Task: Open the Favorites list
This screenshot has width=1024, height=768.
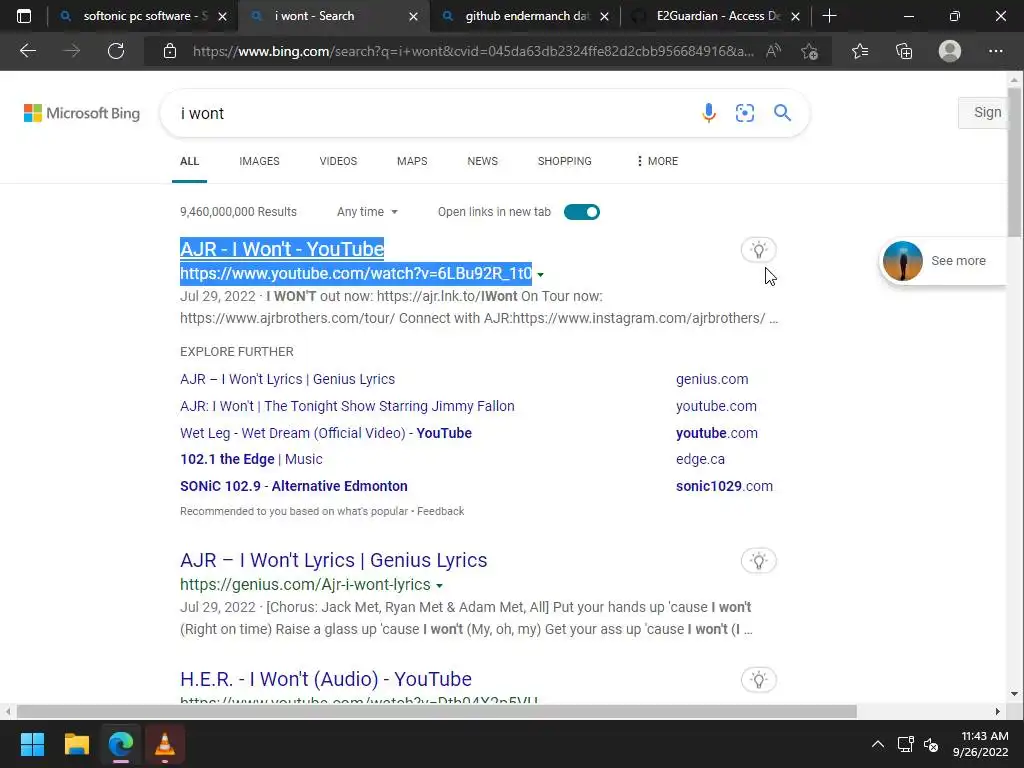Action: (x=860, y=51)
